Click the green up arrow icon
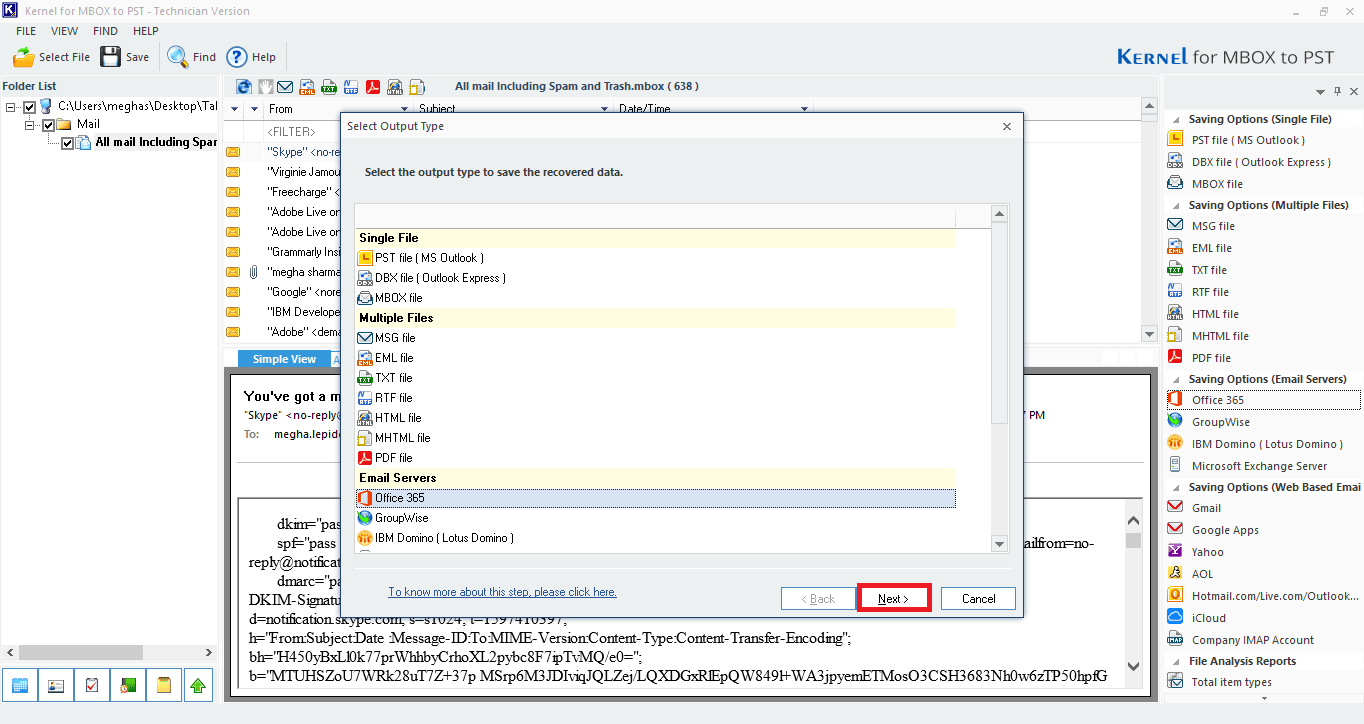This screenshot has width=1364, height=724. (199, 686)
